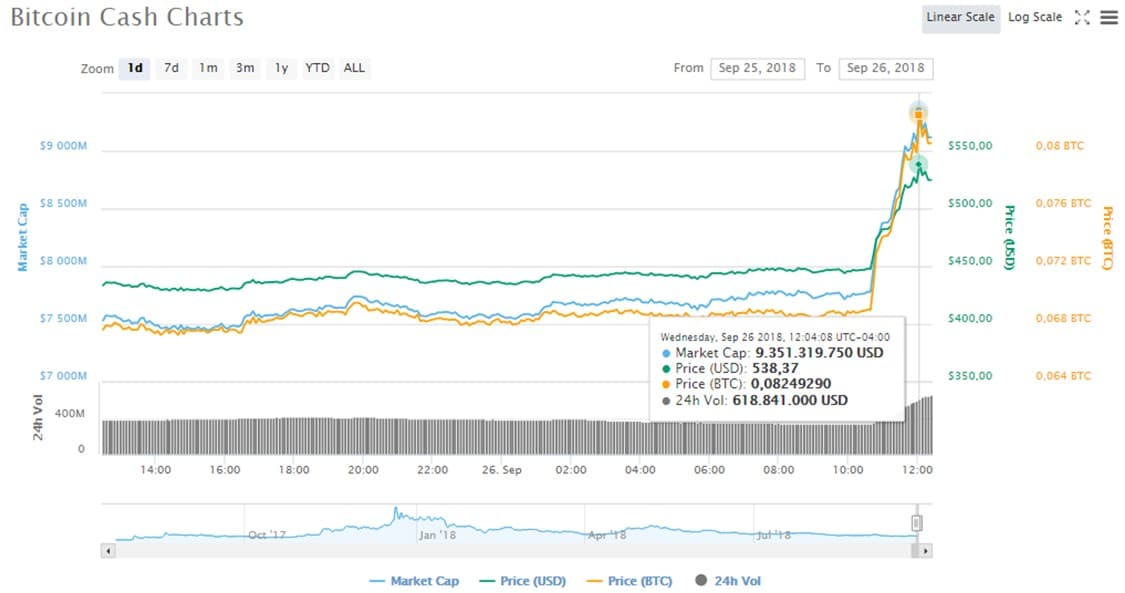Click 24h Vol value in tooltip
Screen dimensions: 1125x593
[x=790, y=400]
